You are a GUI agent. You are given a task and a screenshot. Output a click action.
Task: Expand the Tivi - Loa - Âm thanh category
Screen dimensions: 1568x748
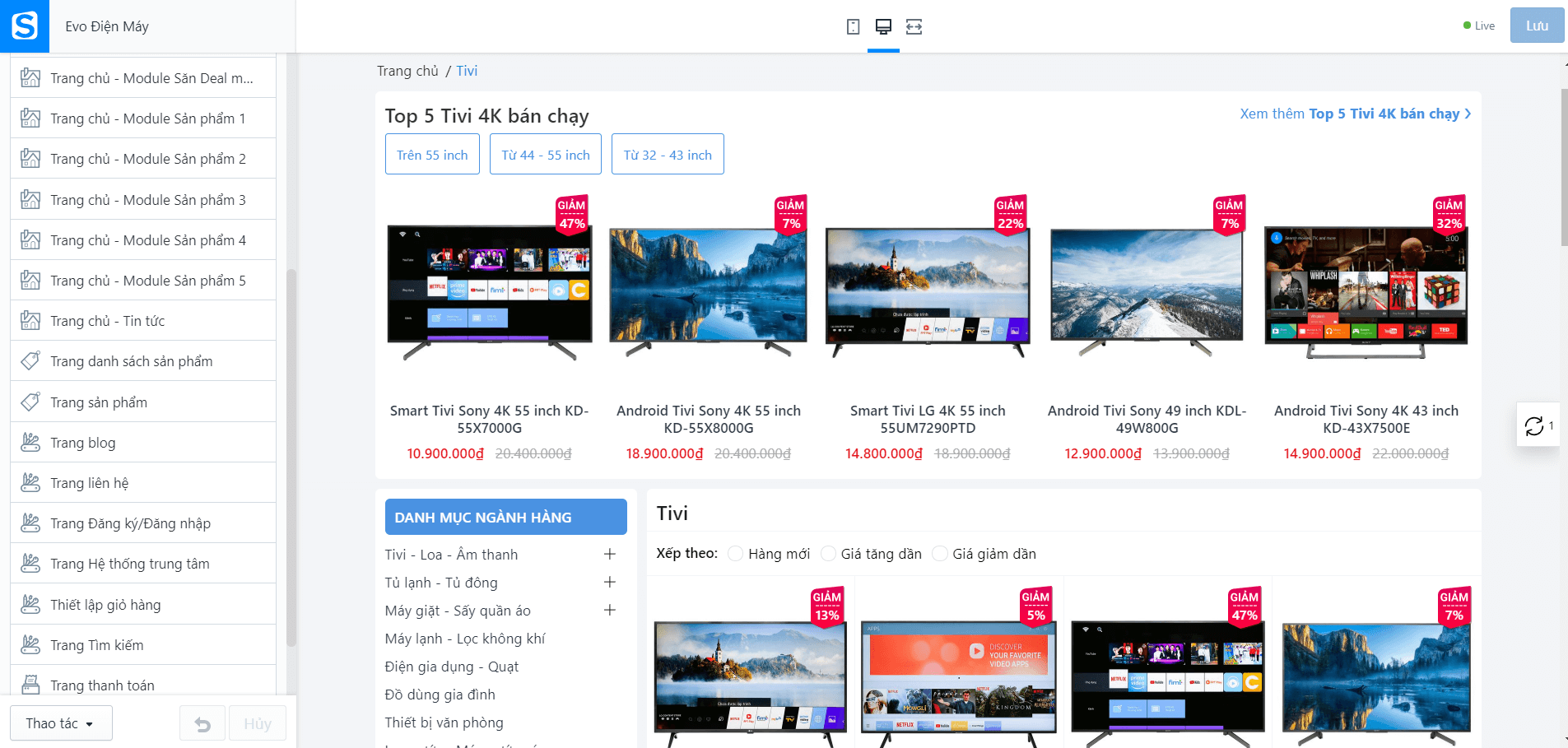coord(610,555)
